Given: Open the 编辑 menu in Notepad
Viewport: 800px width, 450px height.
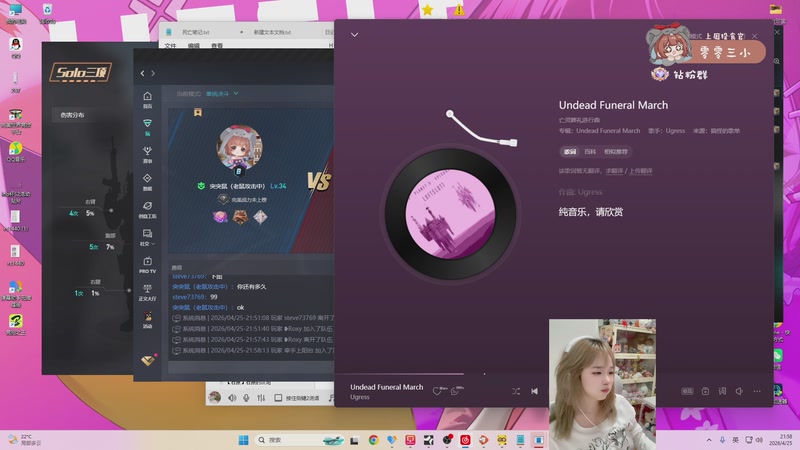Looking at the screenshot, I should click(x=193, y=46).
